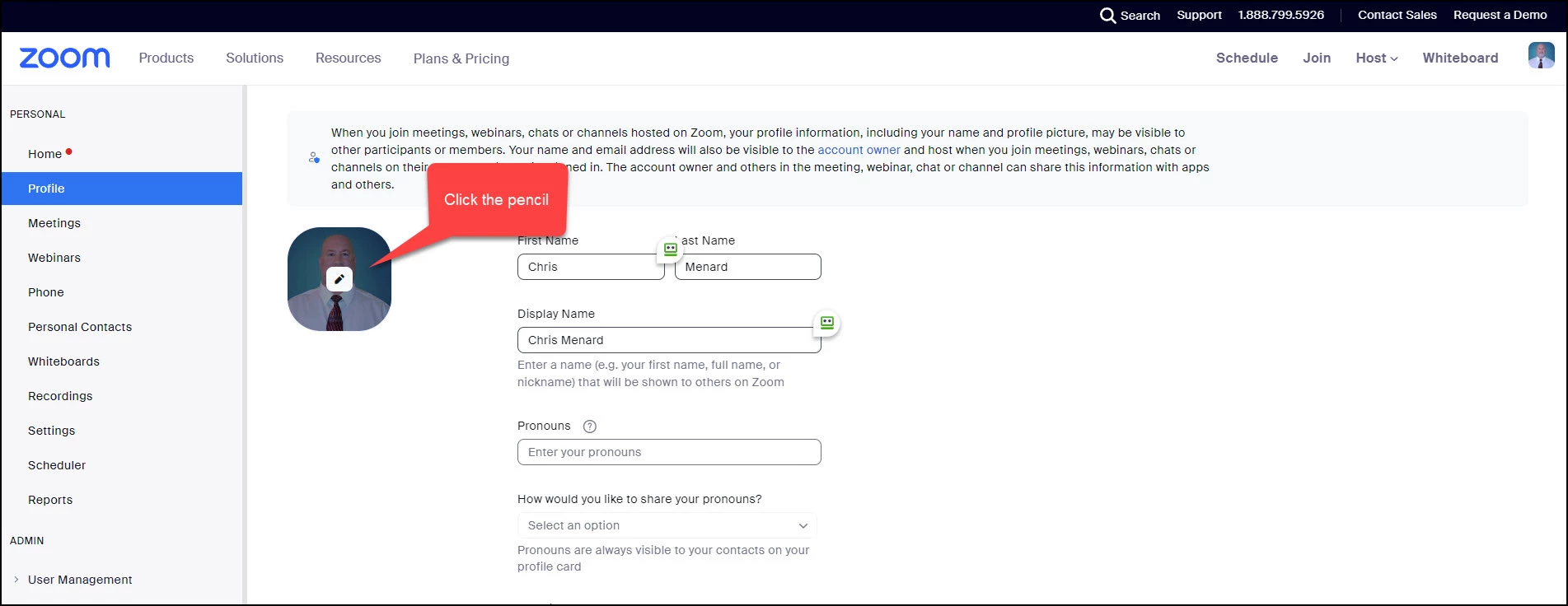Click the pencil edit icon on profile photo

click(x=339, y=279)
